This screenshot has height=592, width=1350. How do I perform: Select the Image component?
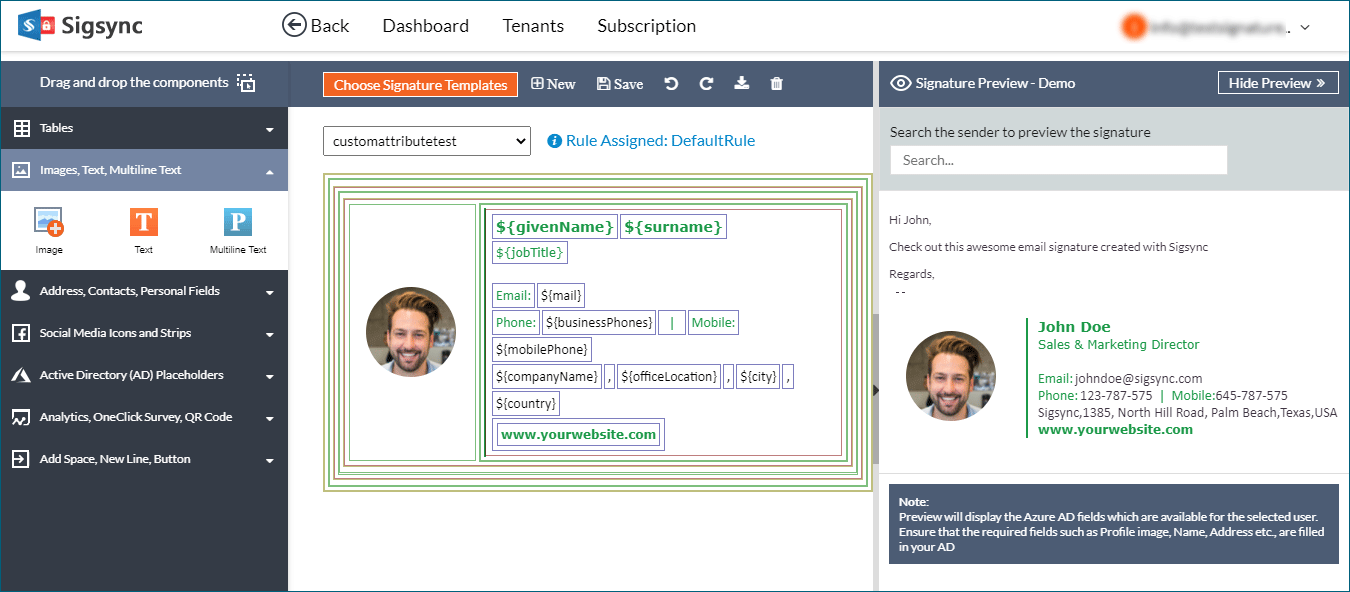click(x=49, y=231)
